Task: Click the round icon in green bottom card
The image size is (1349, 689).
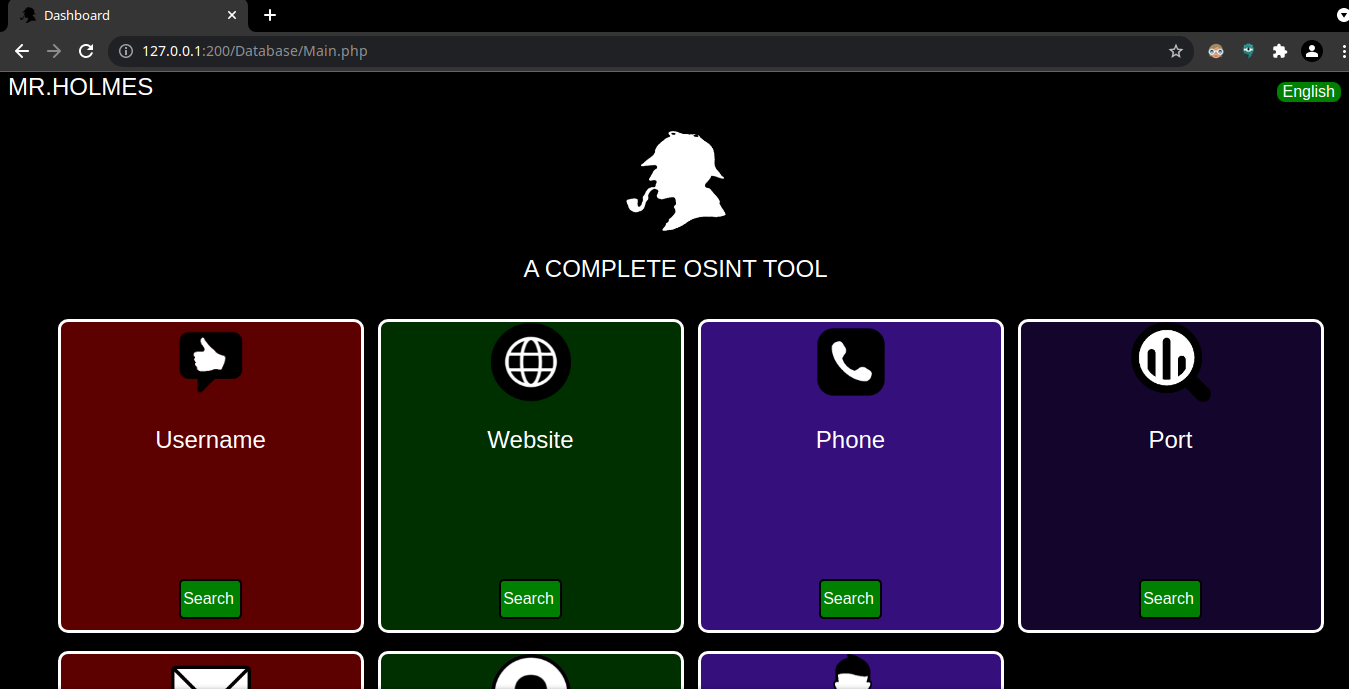Action: click(x=531, y=673)
